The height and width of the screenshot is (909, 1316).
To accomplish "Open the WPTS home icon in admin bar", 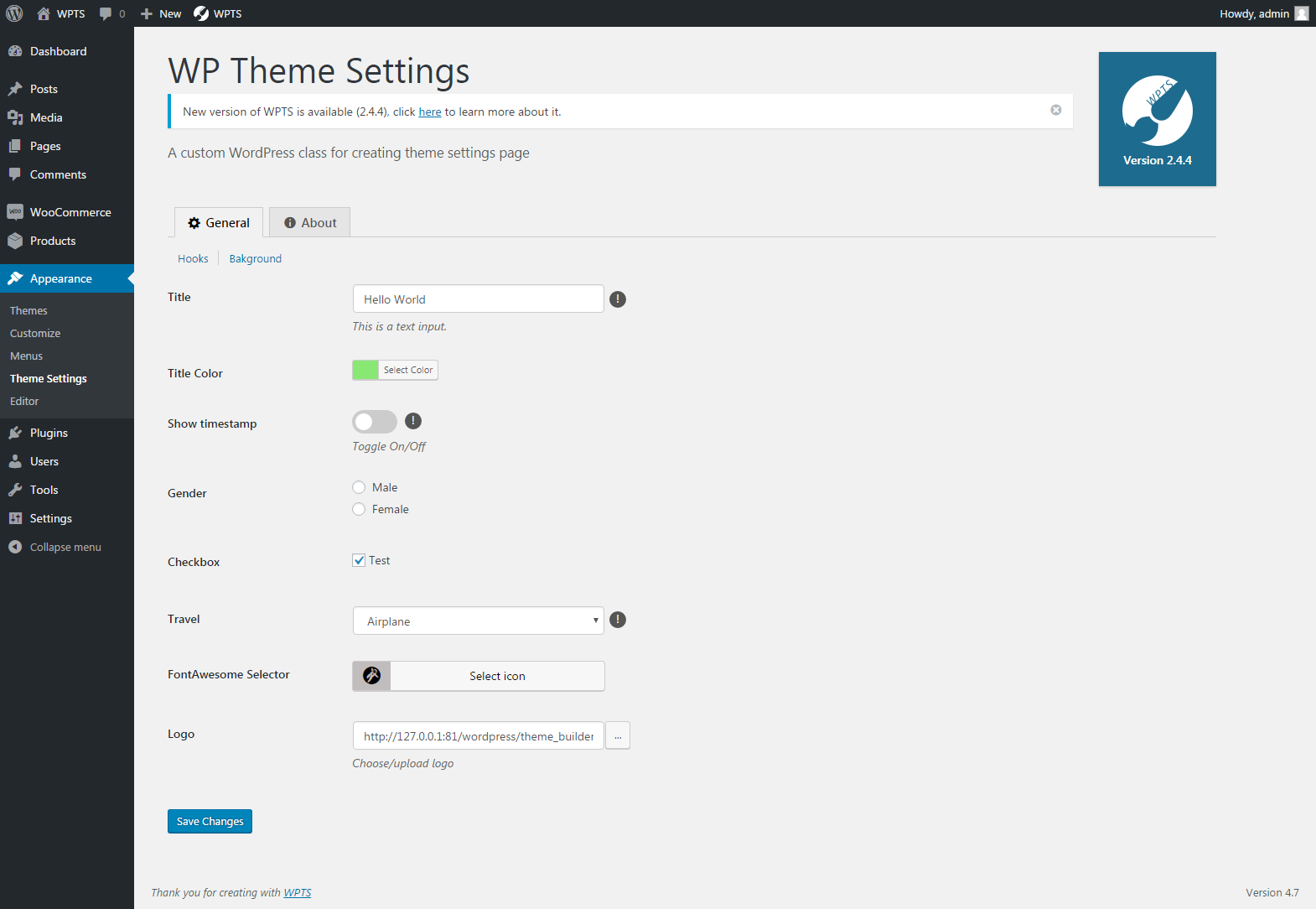I will (x=44, y=13).
